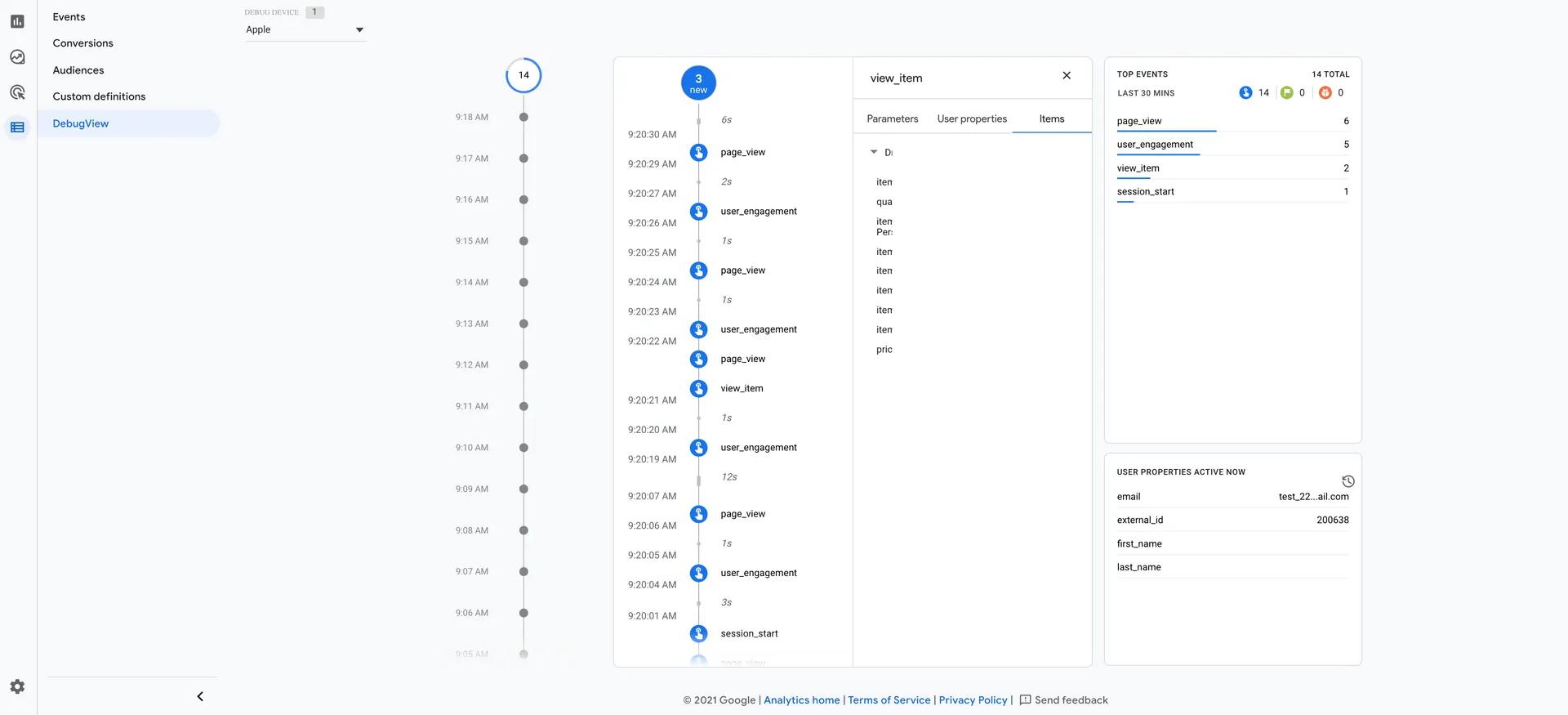
Task: Click the view_item event bubble in timeline
Action: (x=698, y=388)
